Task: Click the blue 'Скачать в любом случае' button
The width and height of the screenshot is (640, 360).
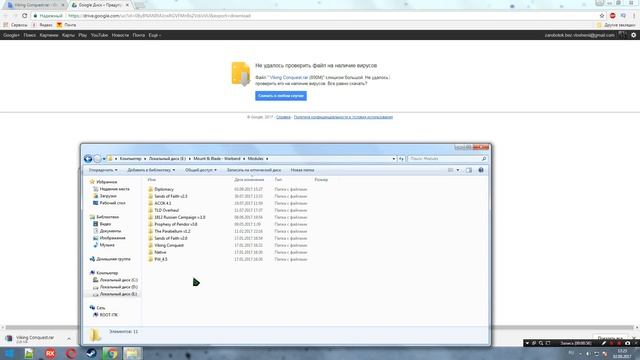Action: pos(281,96)
